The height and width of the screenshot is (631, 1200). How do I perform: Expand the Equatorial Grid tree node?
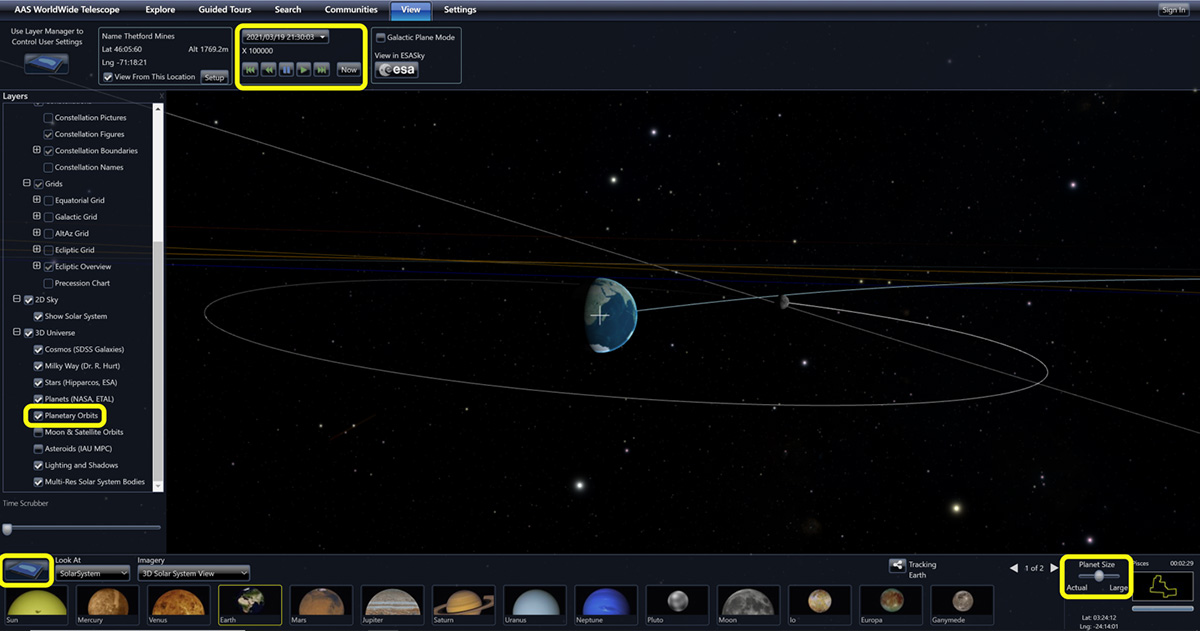(x=37, y=200)
